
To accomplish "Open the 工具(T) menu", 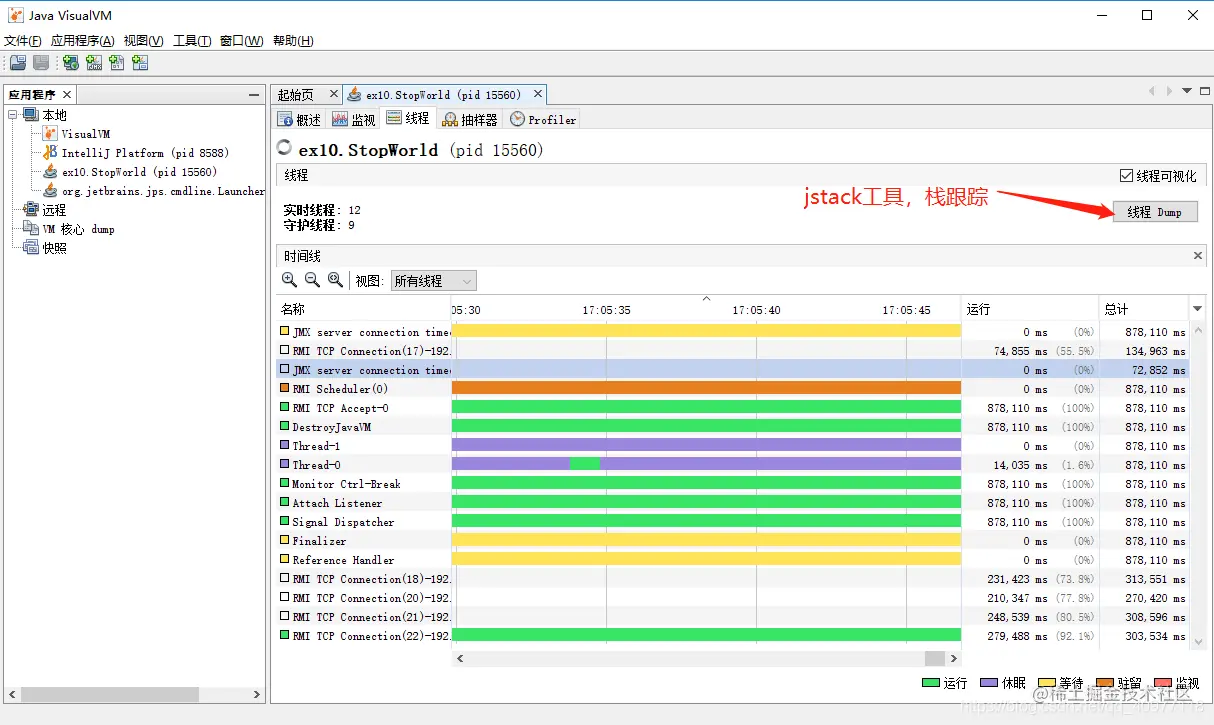I will coord(192,41).
